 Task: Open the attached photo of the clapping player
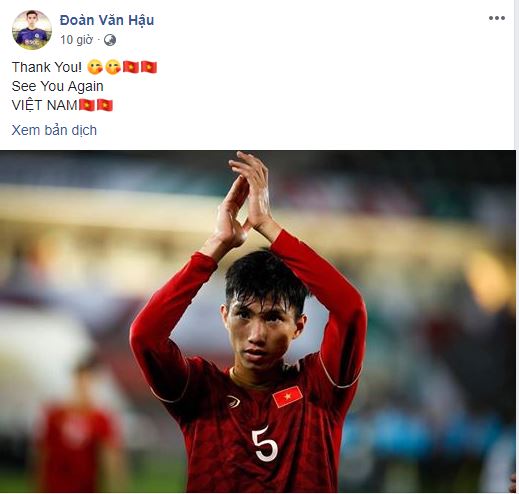(x=257, y=321)
